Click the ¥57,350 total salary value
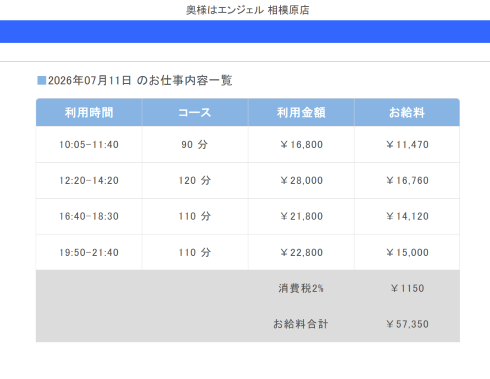The image size is (490, 379). [x=407, y=324]
